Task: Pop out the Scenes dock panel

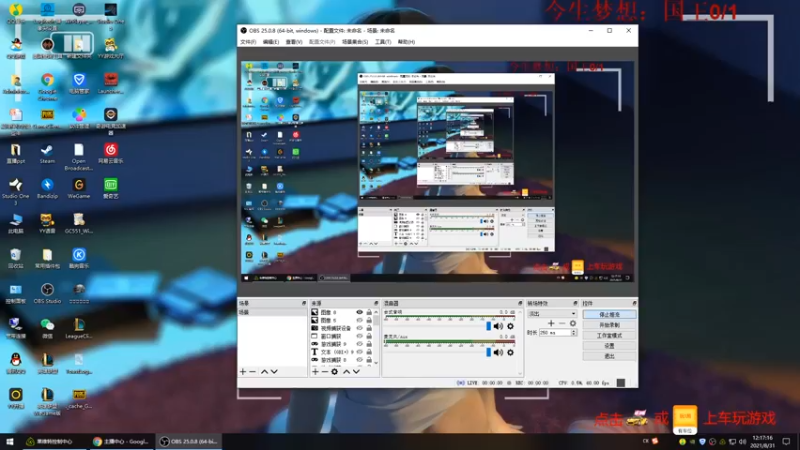Action: coord(304,303)
